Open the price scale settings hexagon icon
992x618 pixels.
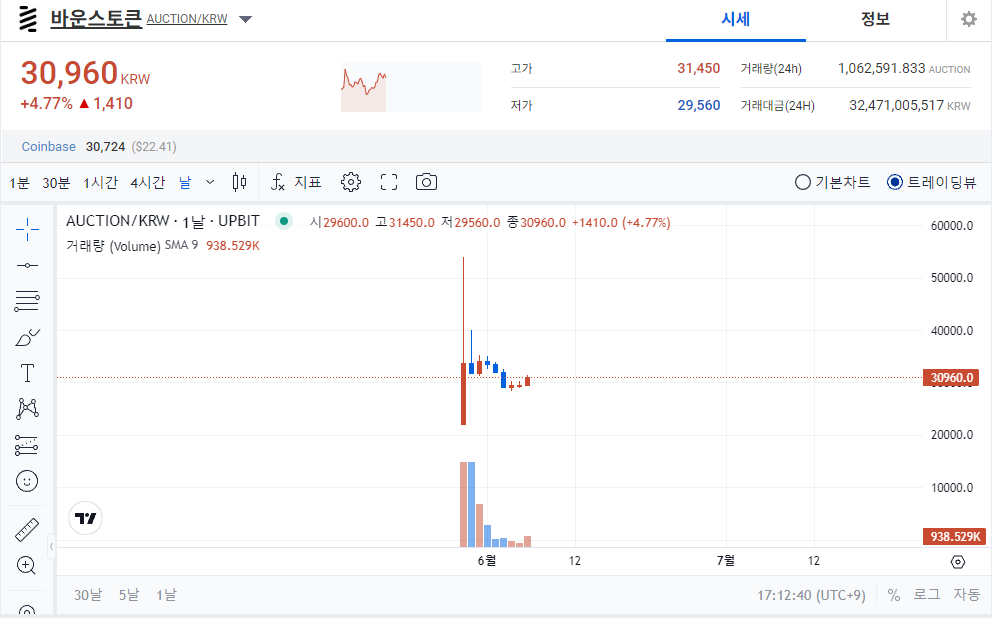[958, 562]
